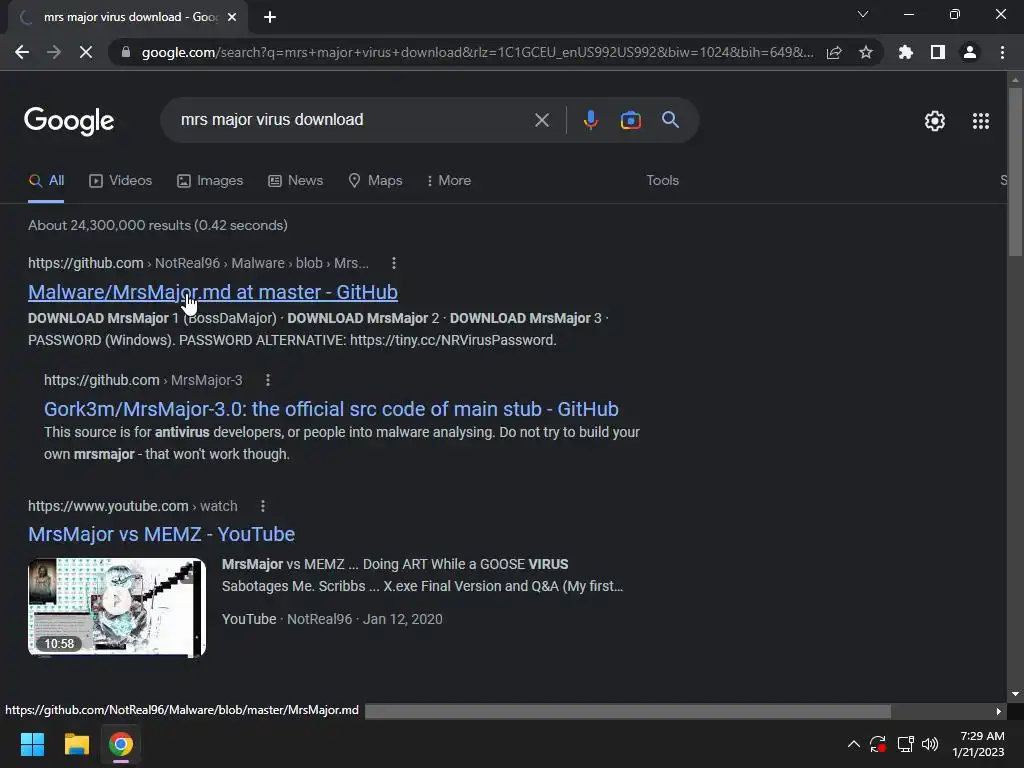This screenshot has width=1024, height=768.
Task: Open Malware/MrsMajor.md GitHub result
Action: click(x=213, y=292)
